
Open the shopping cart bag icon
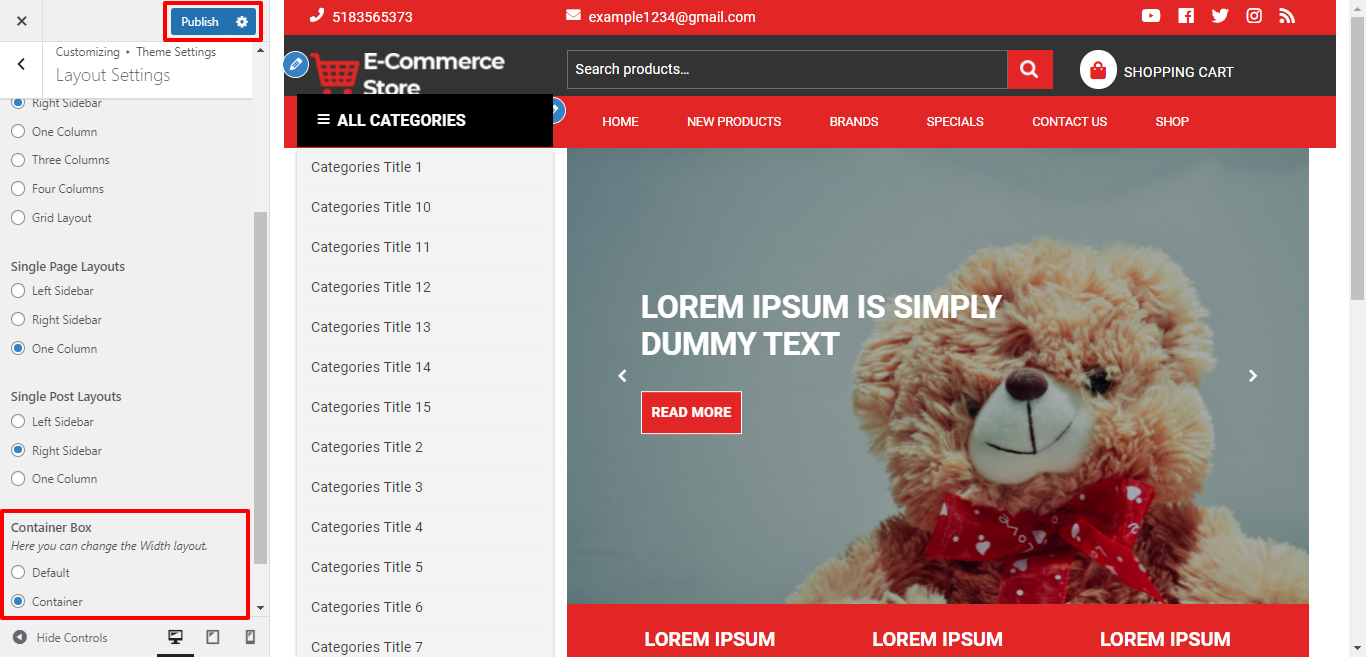click(1098, 70)
